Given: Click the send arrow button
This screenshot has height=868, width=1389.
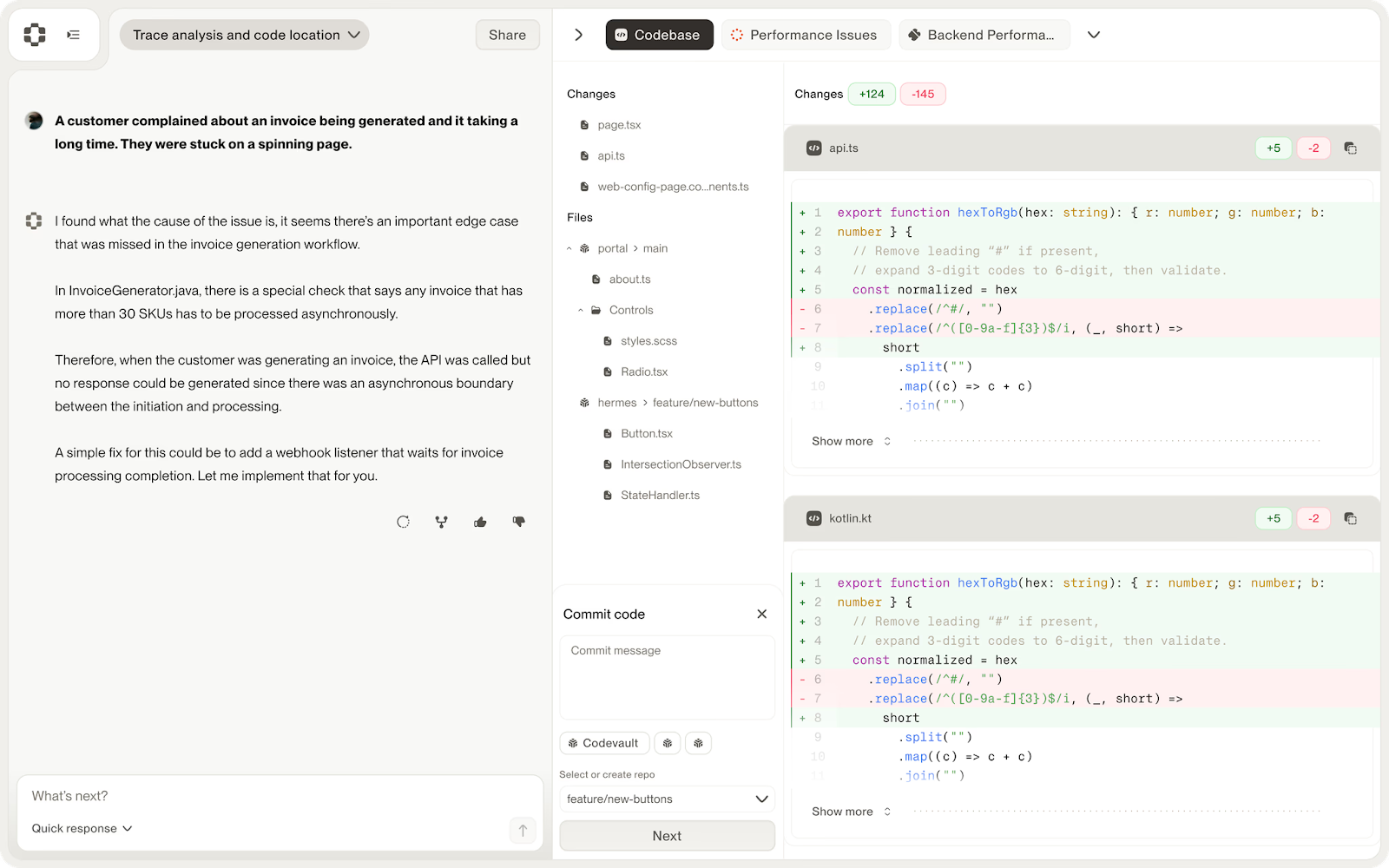Looking at the screenshot, I should coord(523,830).
